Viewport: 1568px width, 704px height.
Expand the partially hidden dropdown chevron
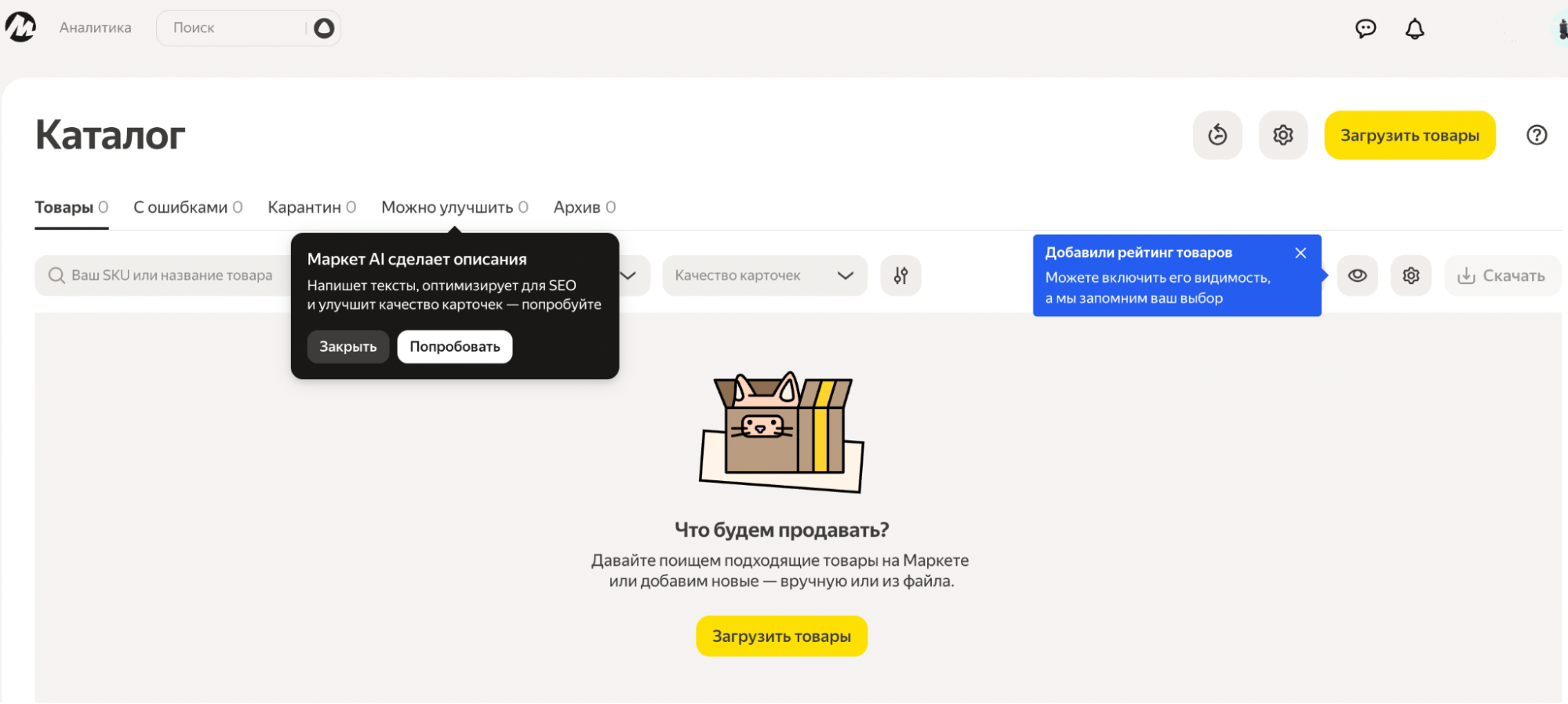point(629,275)
